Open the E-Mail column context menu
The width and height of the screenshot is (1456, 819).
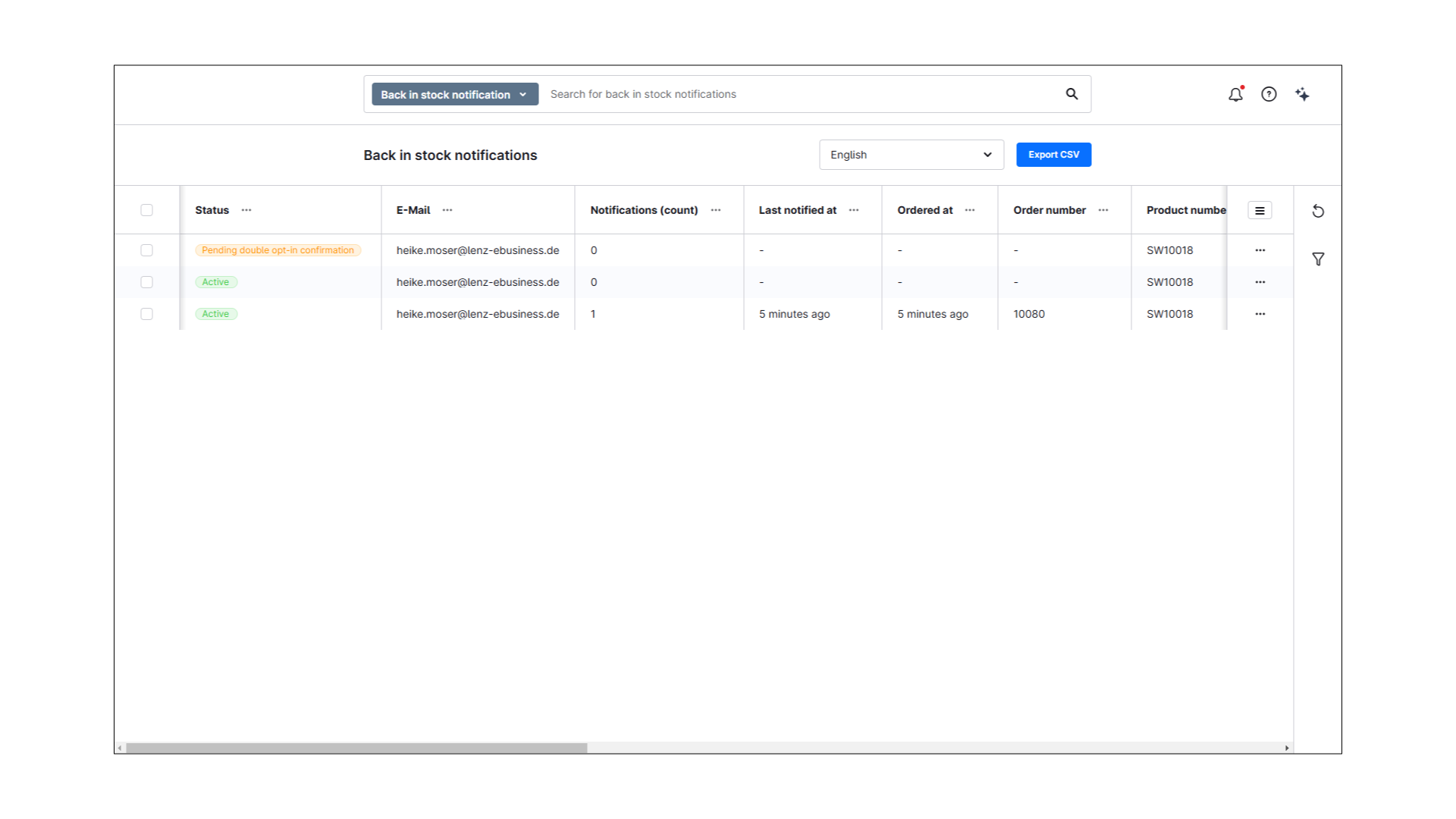coord(447,210)
